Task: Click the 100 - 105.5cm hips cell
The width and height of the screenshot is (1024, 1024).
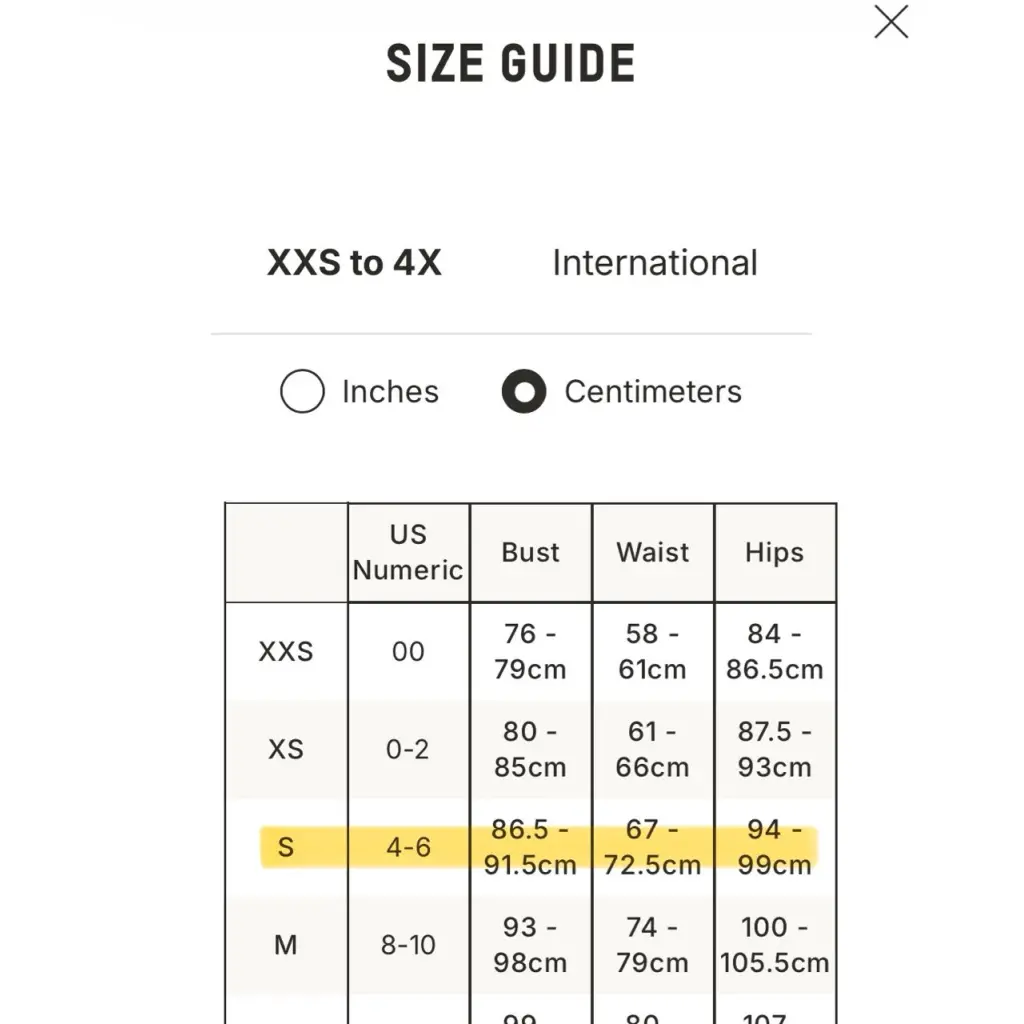Action: [774, 945]
